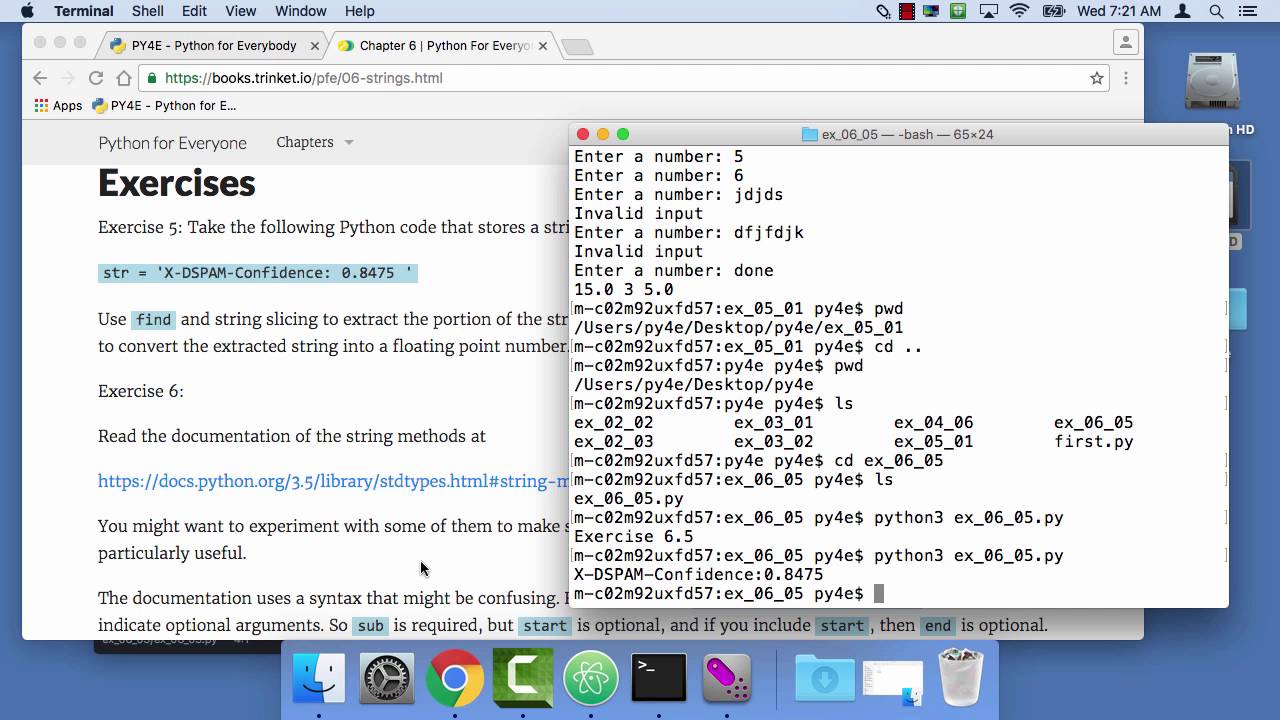Click the Chrome profile button

pos(1125,42)
